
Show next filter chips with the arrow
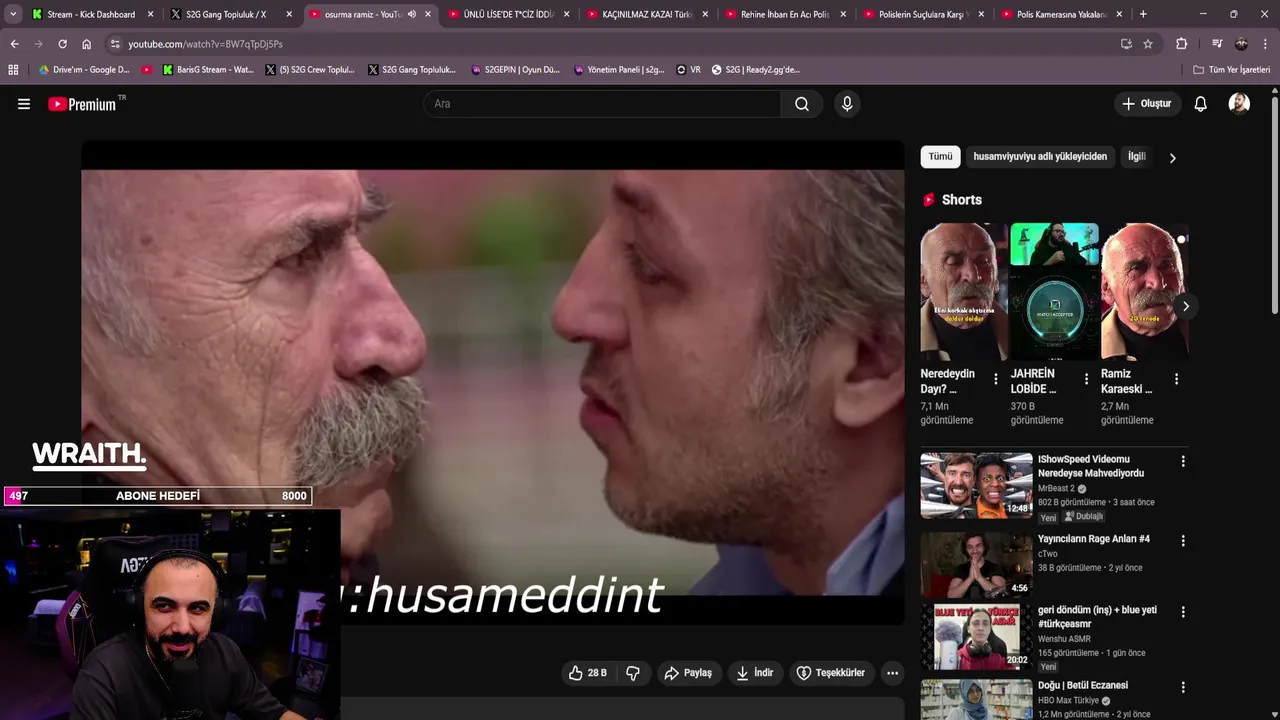tap(1172, 158)
